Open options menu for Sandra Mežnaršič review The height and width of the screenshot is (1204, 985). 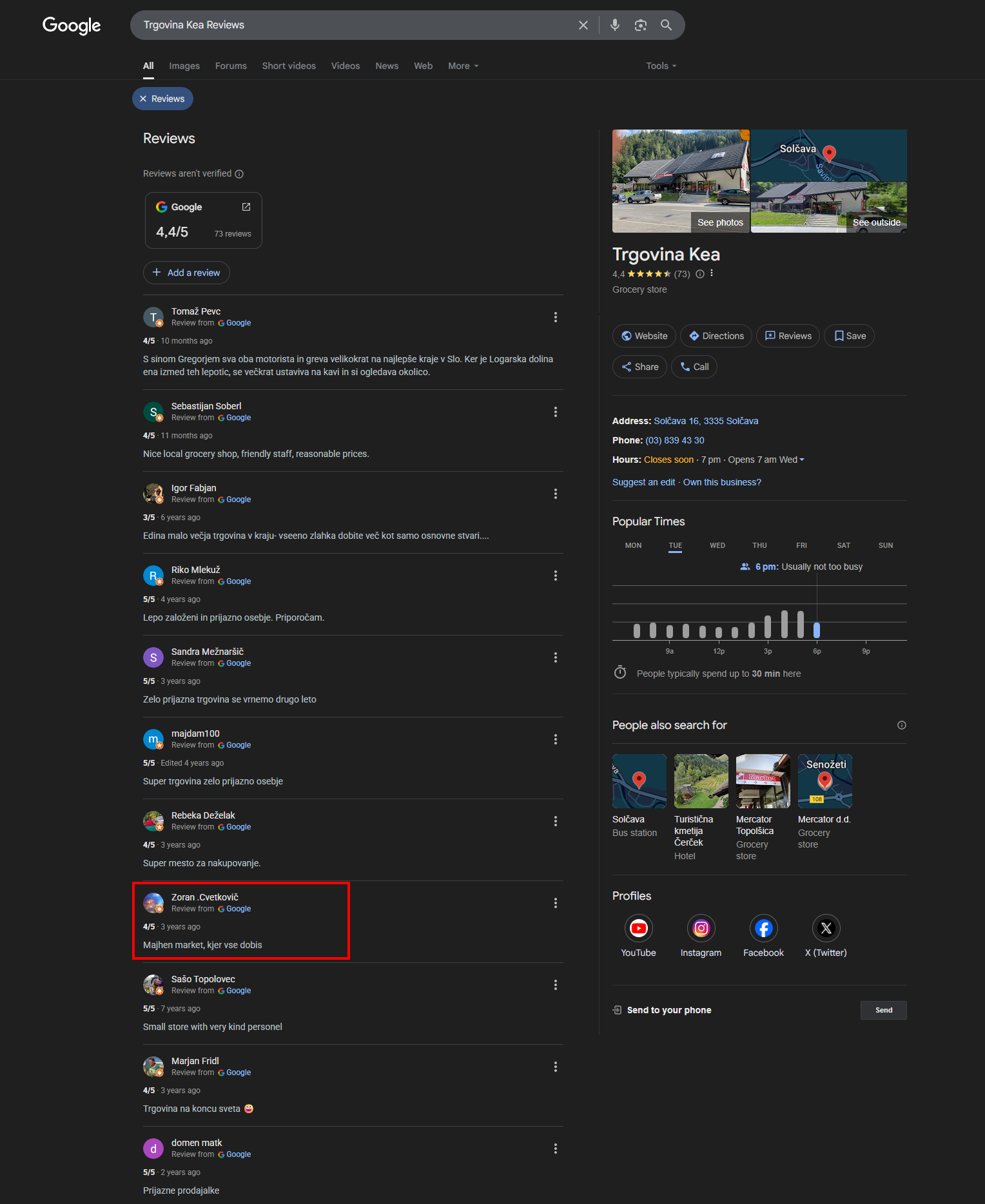point(556,657)
